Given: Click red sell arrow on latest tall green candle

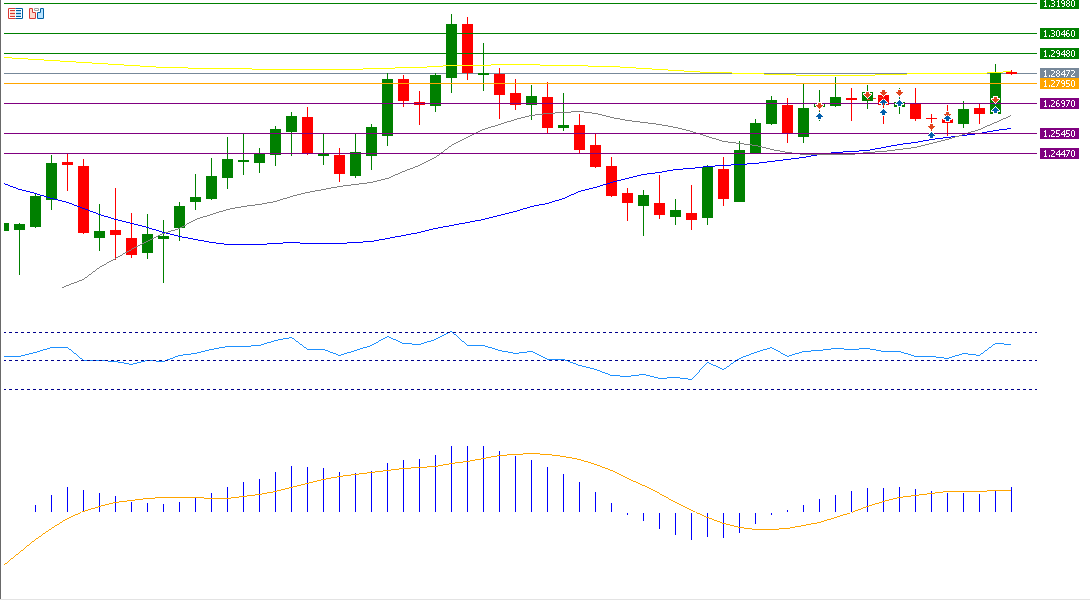Looking at the screenshot, I should [996, 99].
